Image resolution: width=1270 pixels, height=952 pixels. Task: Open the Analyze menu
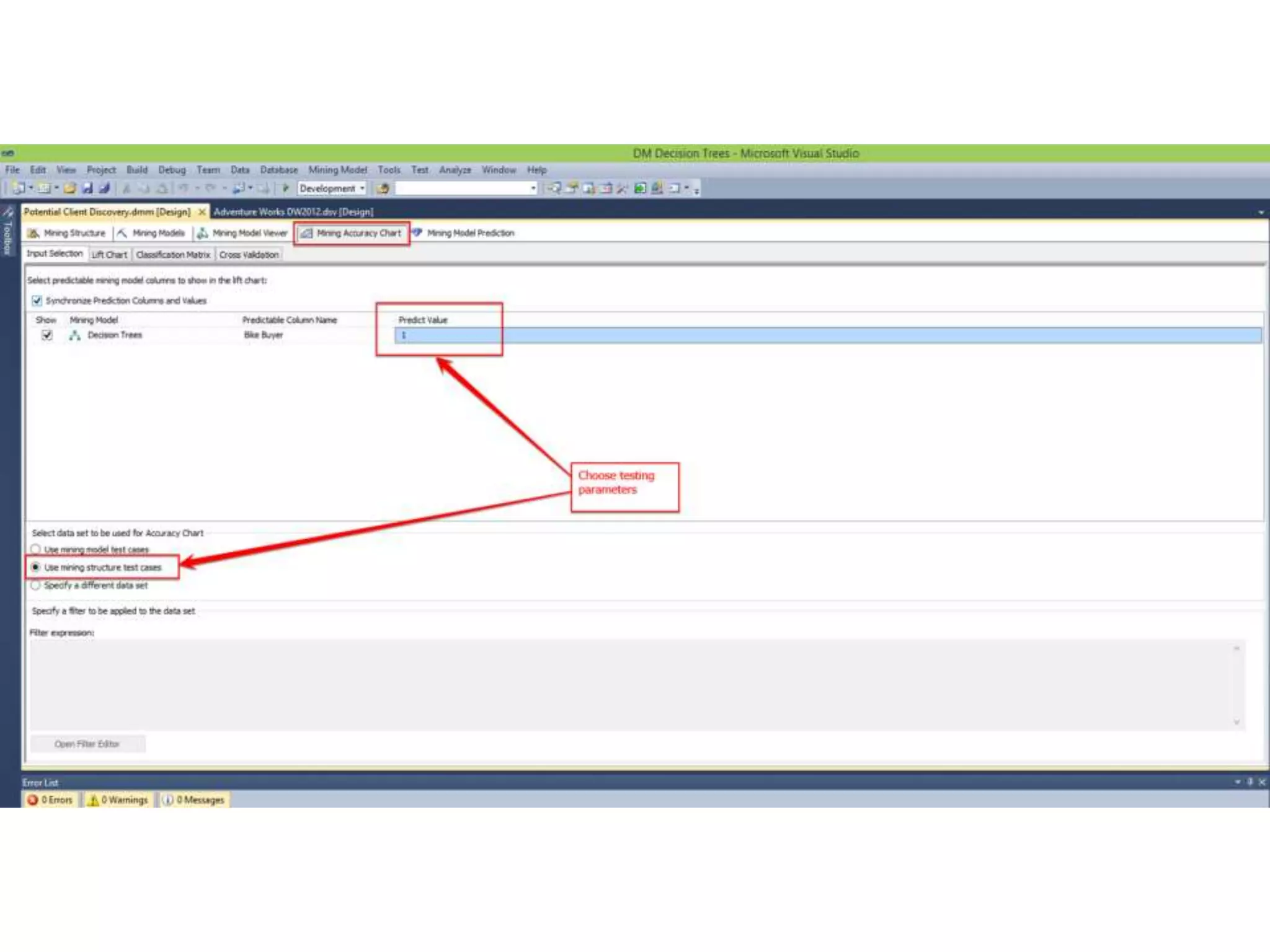[455, 170]
